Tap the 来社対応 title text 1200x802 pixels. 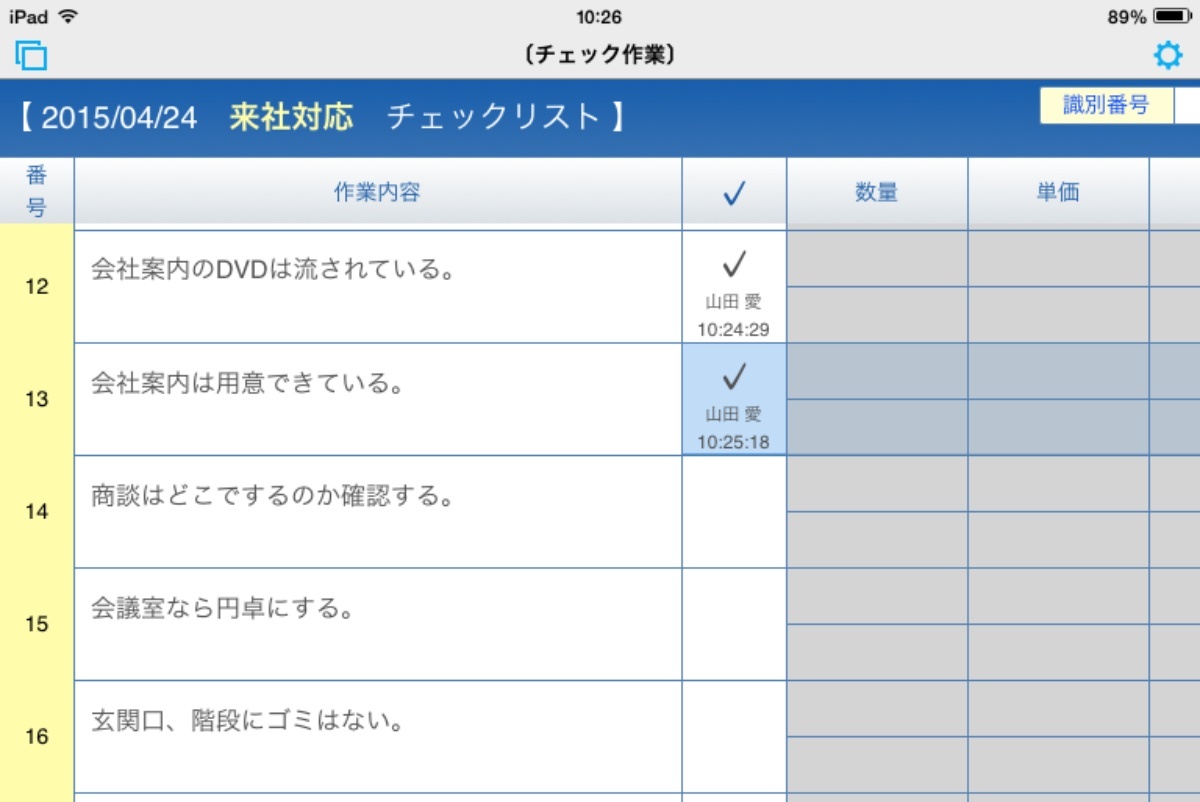291,117
